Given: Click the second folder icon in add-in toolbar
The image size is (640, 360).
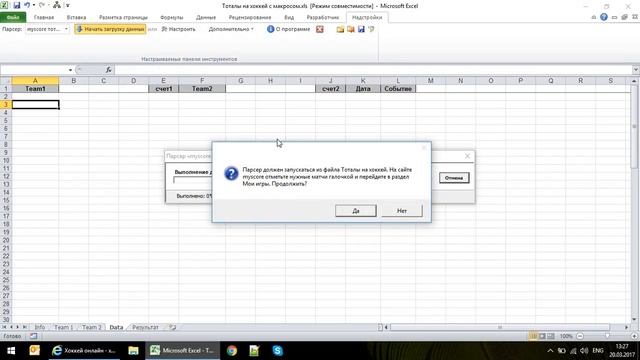Looking at the screenshot, I should pos(351,29).
